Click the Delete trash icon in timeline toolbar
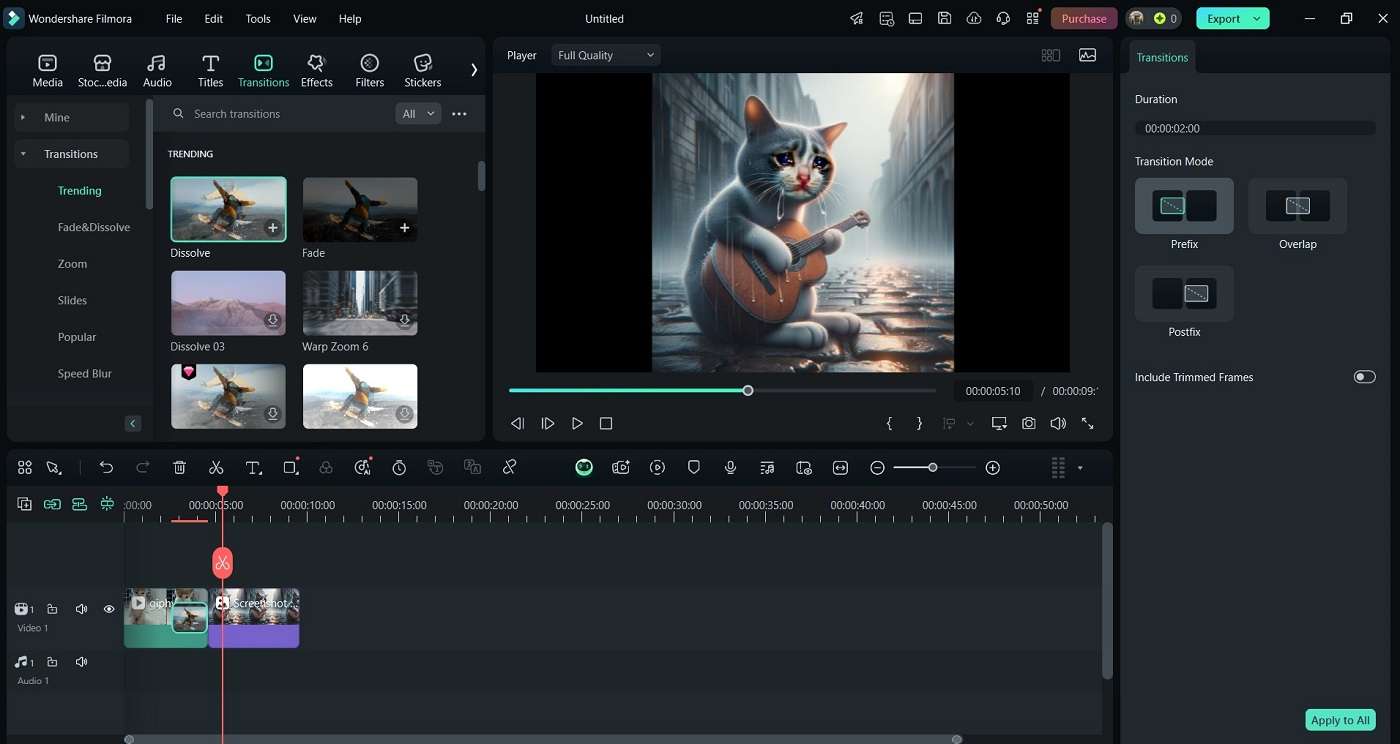 (x=180, y=468)
